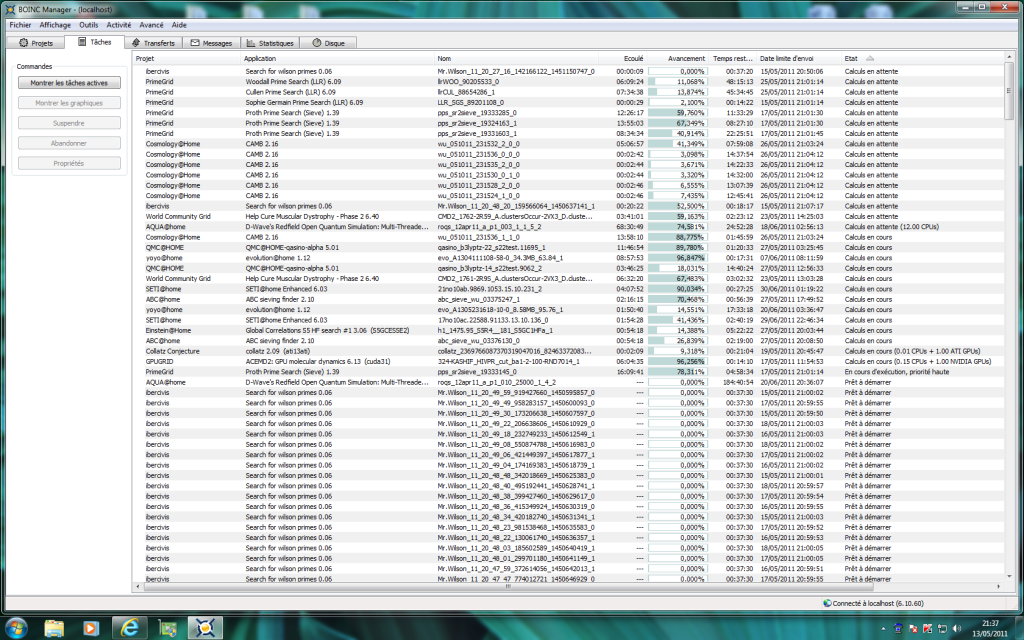Open the Affichage menu
Image resolution: width=1024 pixels, height=640 pixels.
pyautogui.click(x=55, y=25)
